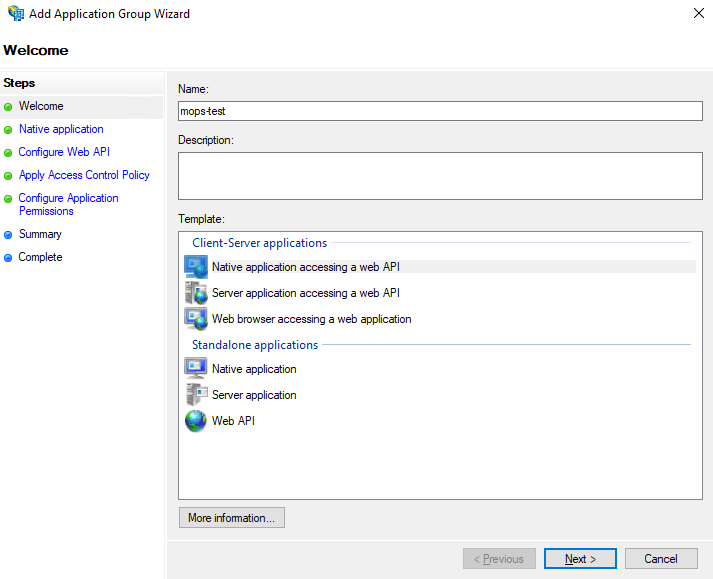Click Next to continue the wizard

click(x=580, y=559)
